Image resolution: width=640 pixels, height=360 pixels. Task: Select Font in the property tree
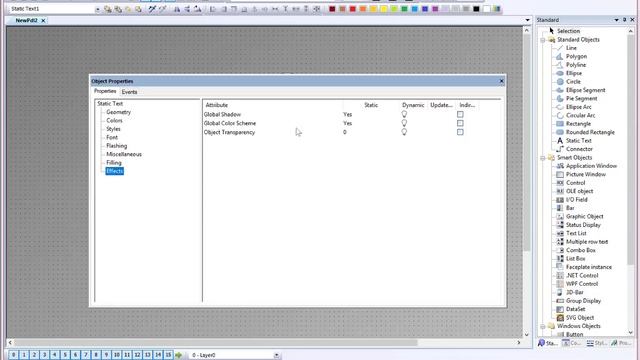(x=112, y=138)
